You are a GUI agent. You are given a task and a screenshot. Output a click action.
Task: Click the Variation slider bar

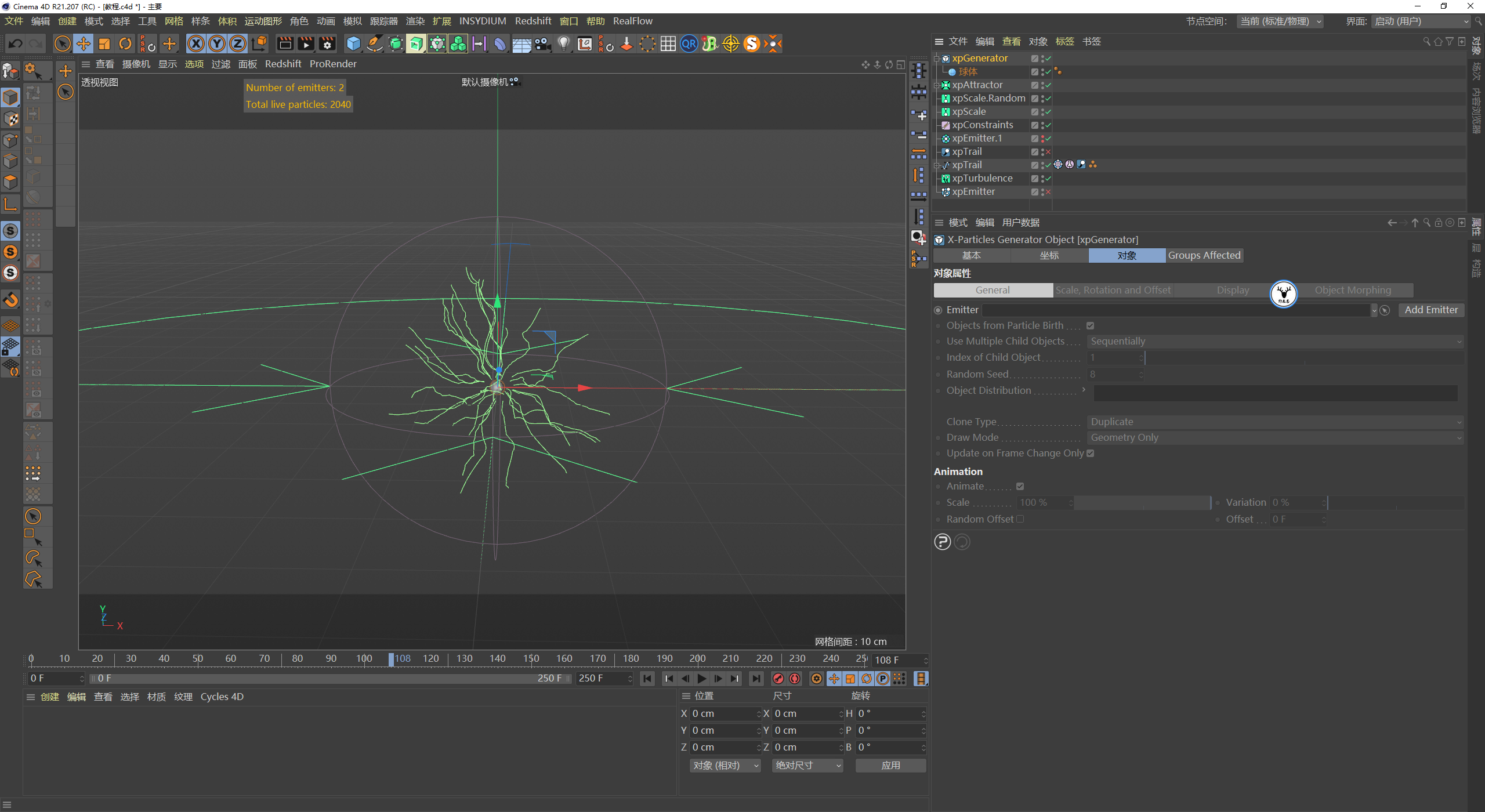point(1396,503)
